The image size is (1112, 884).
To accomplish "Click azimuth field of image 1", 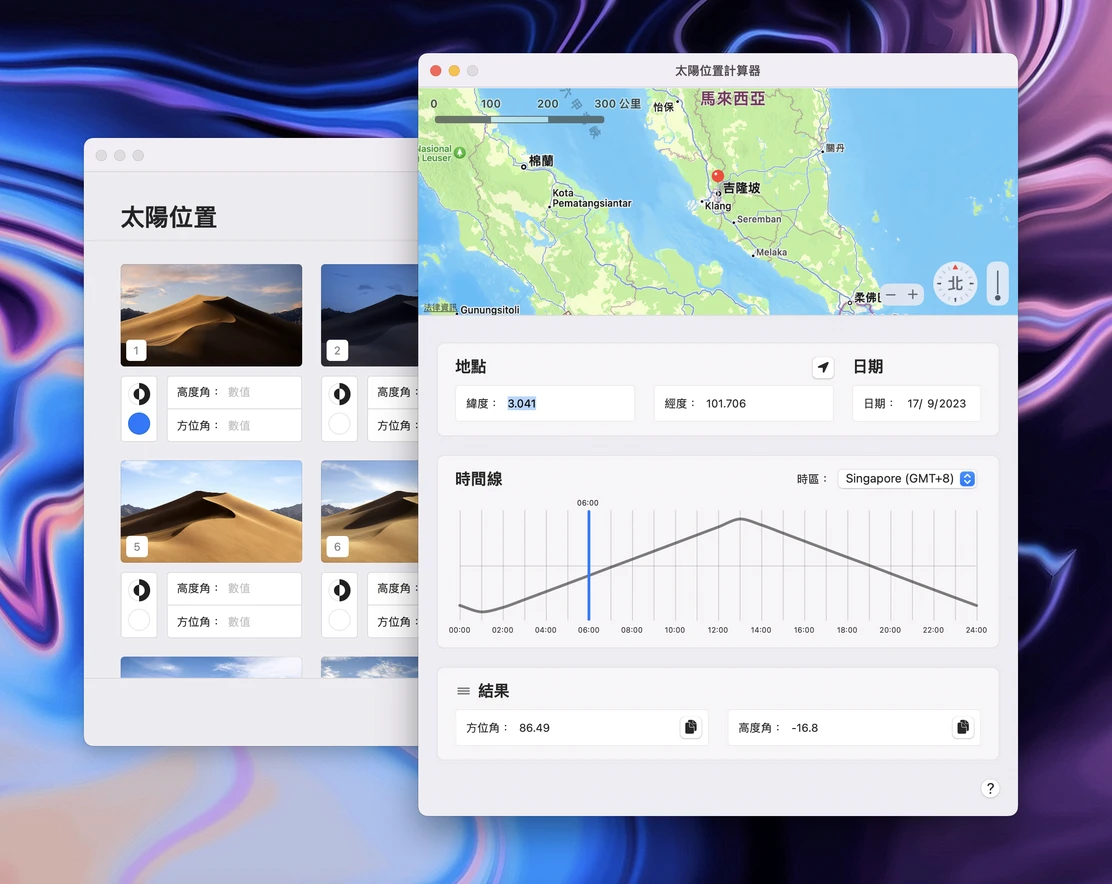I will click(234, 425).
